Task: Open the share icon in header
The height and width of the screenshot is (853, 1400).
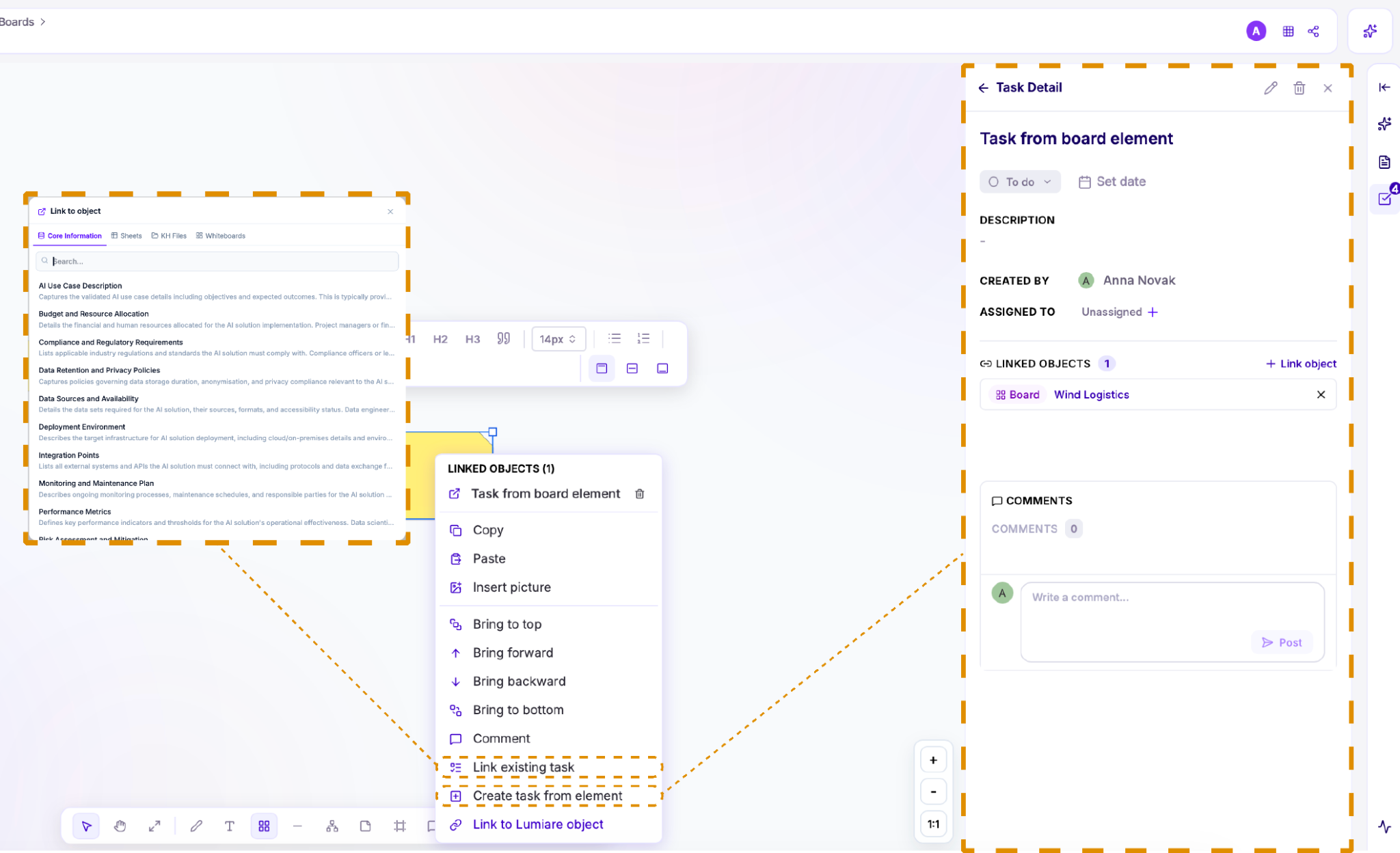Action: click(1313, 31)
